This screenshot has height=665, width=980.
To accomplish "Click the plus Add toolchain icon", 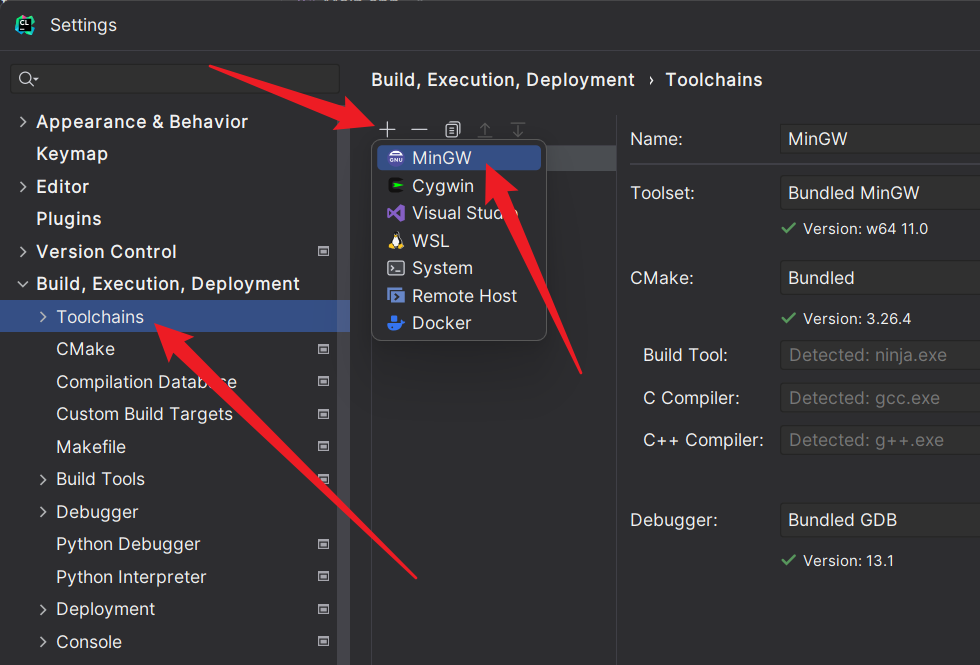I will point(387,130).
